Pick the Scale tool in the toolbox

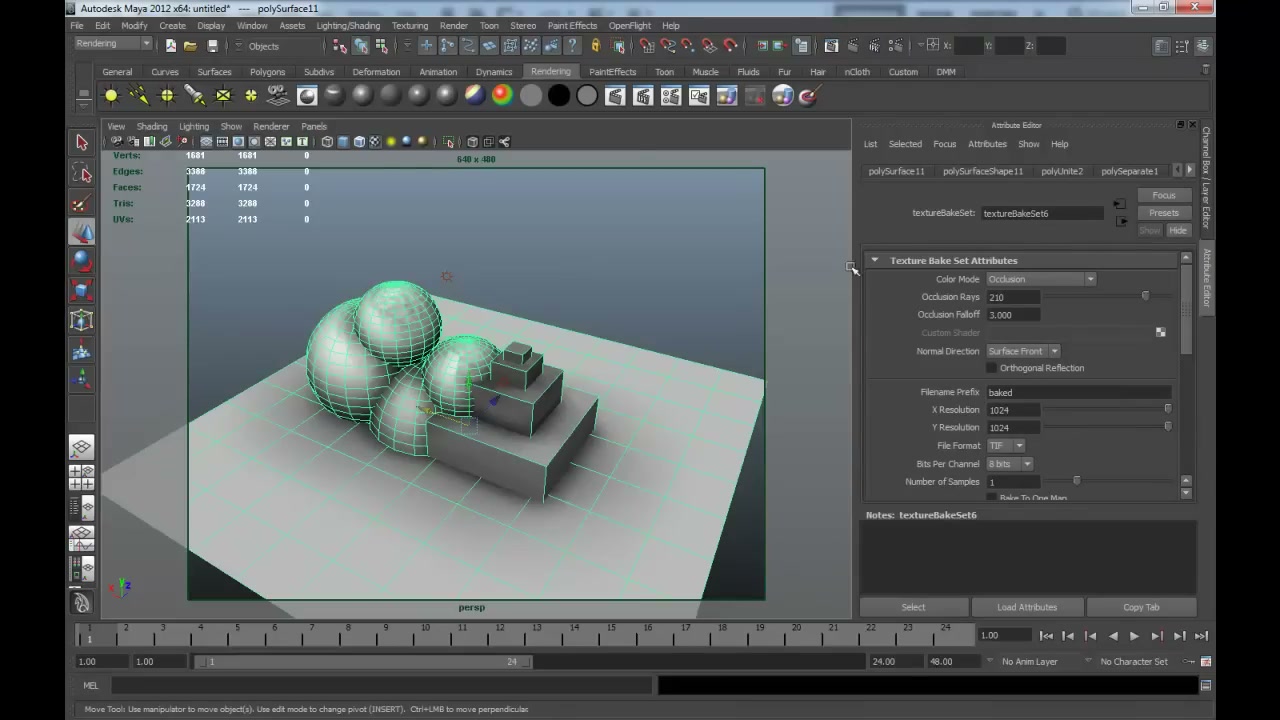[82, 291]
